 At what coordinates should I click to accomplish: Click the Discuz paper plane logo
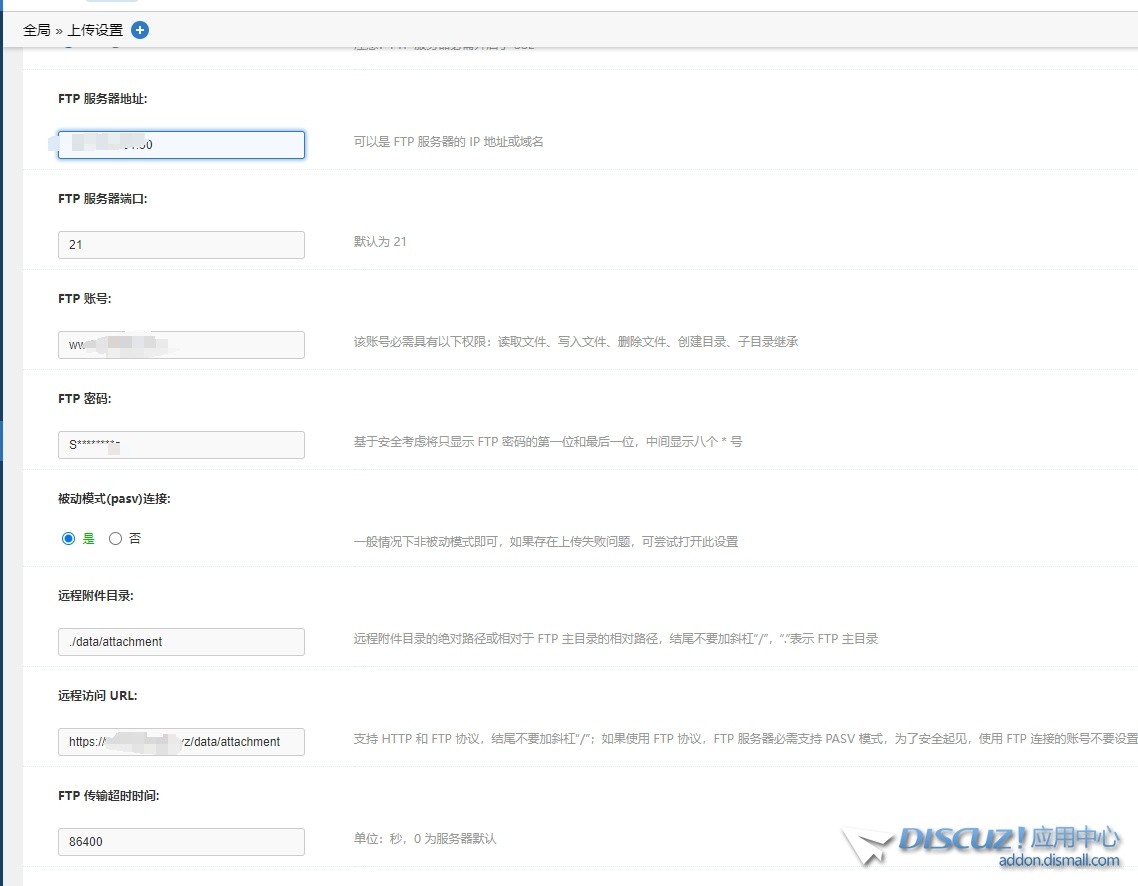(x=866, y=846)
